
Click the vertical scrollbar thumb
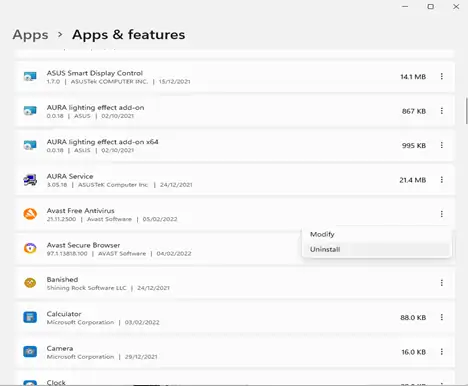pos(466,111)
